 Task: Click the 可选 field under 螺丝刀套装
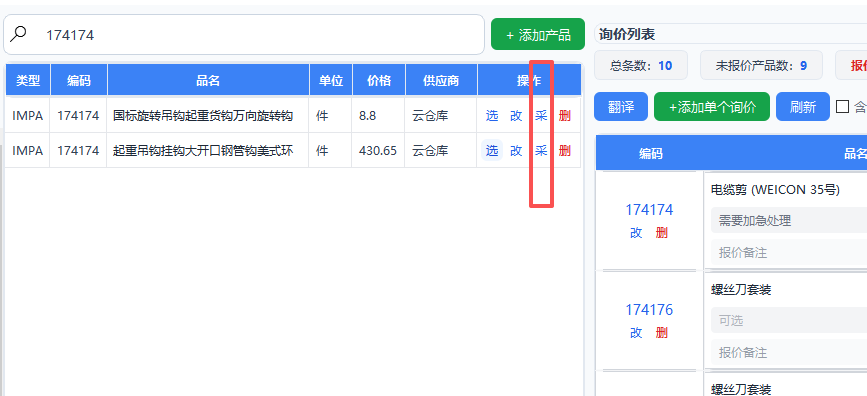(x=789, y=320)
